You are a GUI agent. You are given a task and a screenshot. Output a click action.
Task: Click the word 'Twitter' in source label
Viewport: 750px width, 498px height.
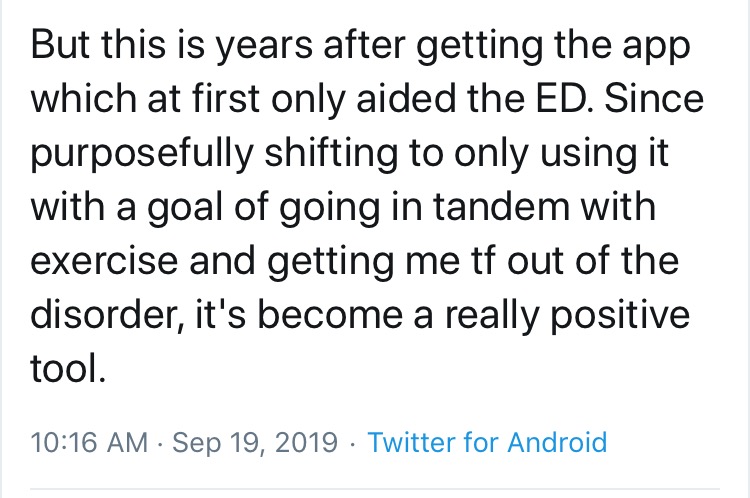click(x=411, y=442)
